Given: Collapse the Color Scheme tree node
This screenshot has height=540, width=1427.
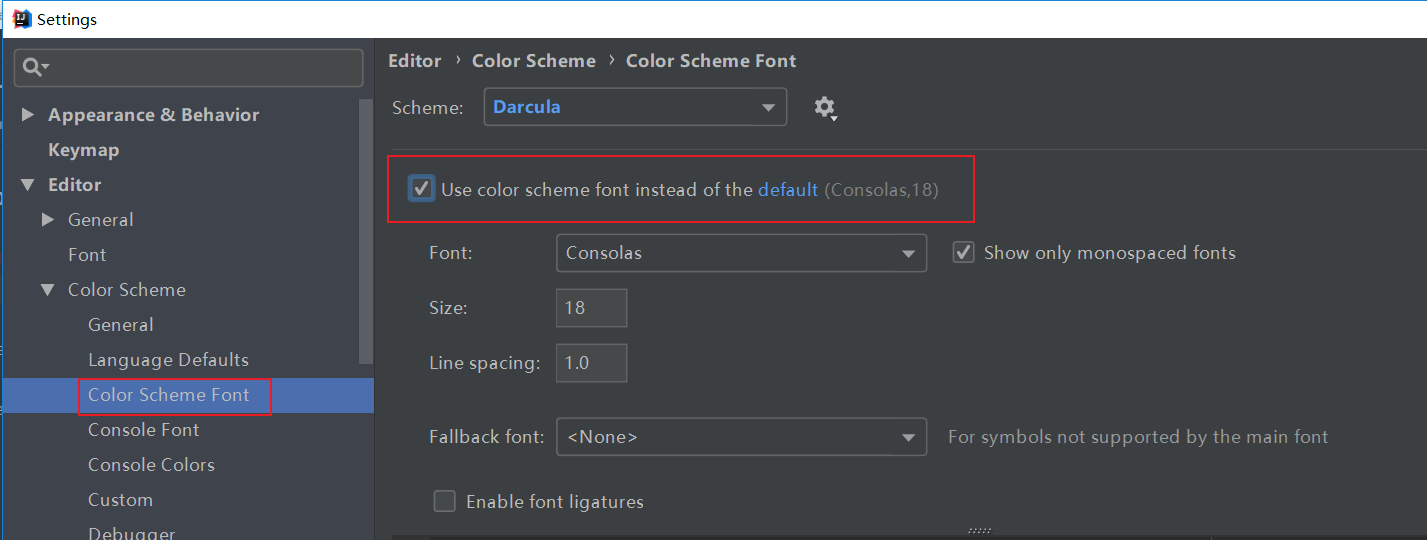Looking at the screenshot, I should pos(47,290).
